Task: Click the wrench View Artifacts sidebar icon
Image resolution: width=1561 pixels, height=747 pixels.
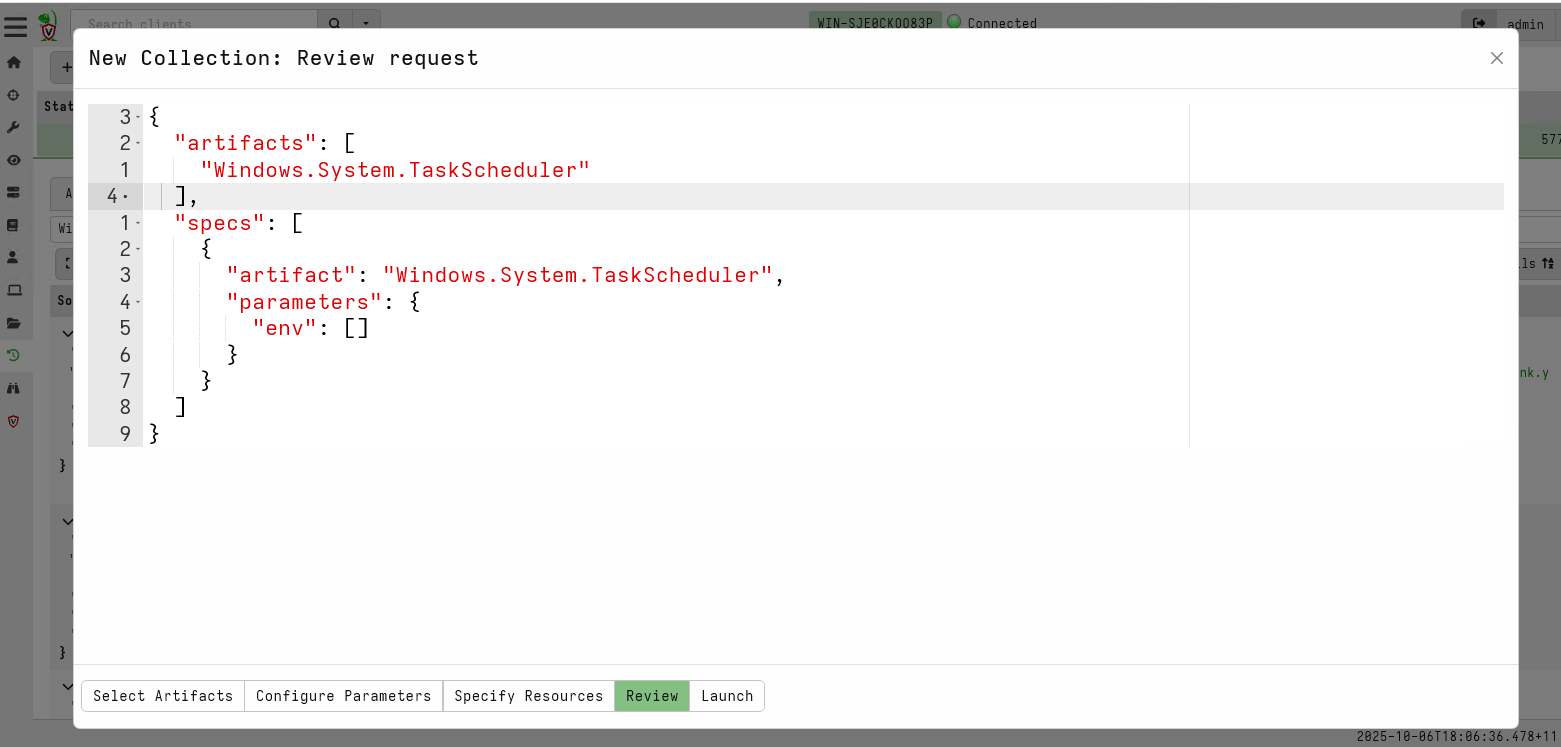Action: point(14,128)
